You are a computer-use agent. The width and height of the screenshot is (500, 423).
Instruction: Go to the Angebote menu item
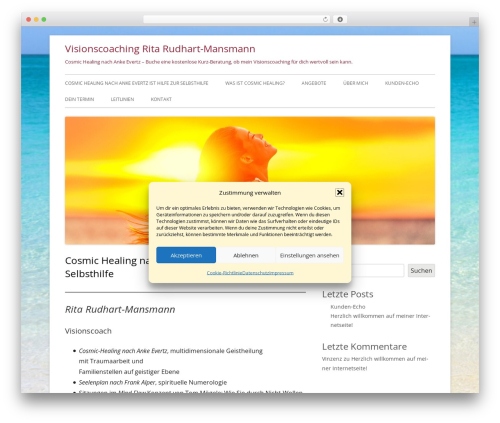[314, 83]
